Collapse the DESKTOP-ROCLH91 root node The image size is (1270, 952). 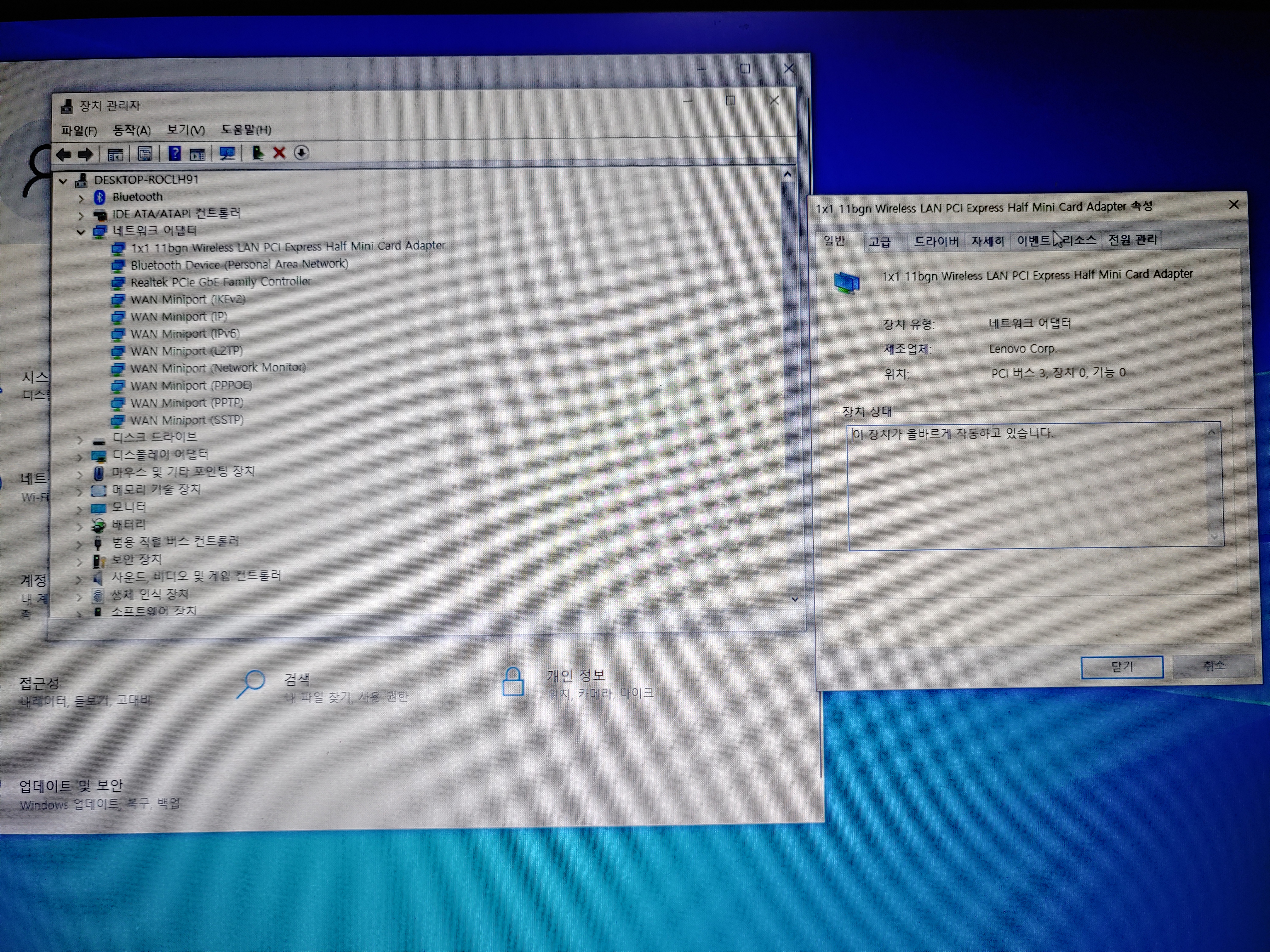(x=63, y=181)
